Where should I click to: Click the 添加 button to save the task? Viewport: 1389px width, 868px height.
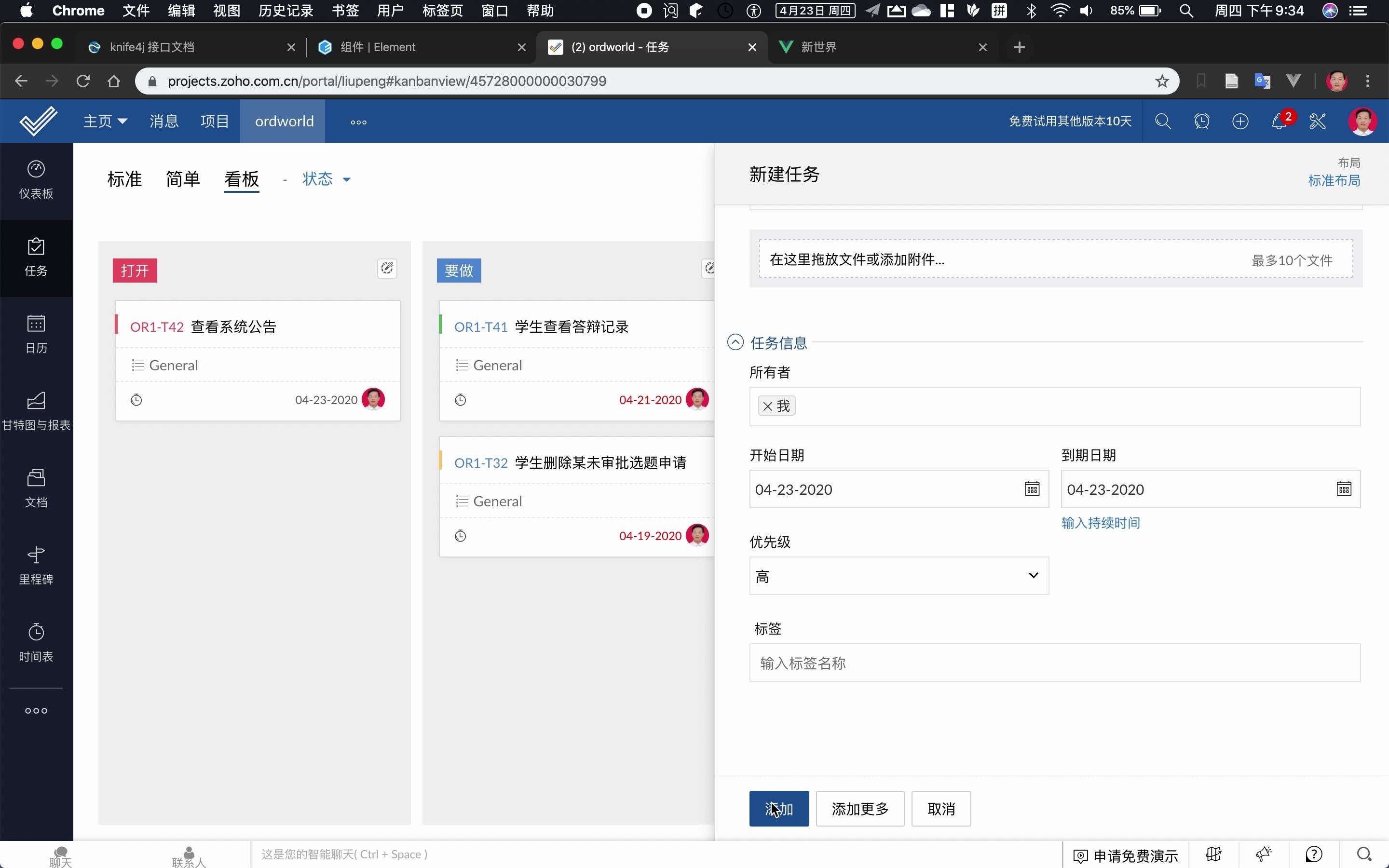778,808
